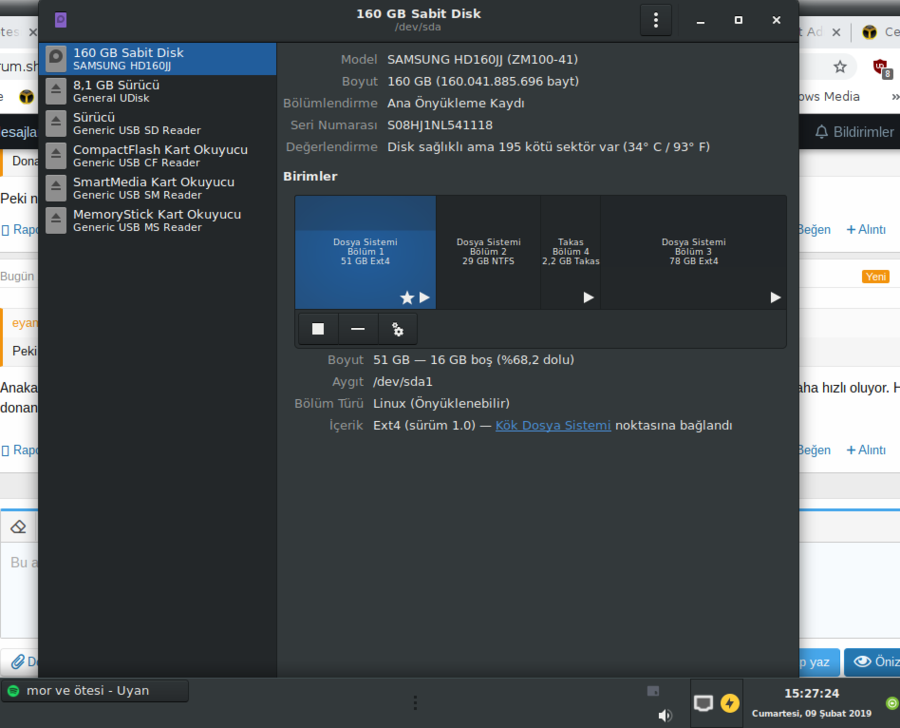Show more bookmarks with the » chevron
This screenshot has height=728, width=900.
[x=895, y=96]
